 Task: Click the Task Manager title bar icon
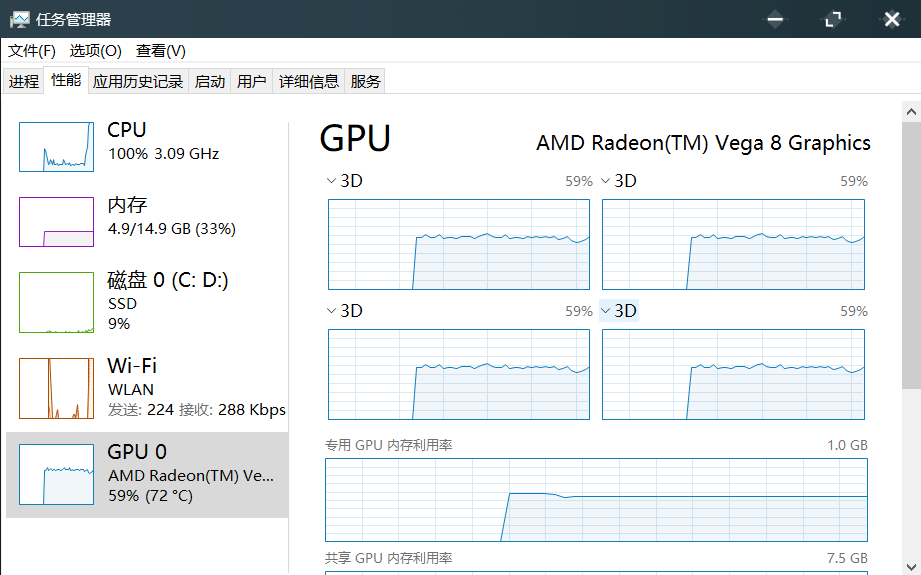[x=19, y=19]
